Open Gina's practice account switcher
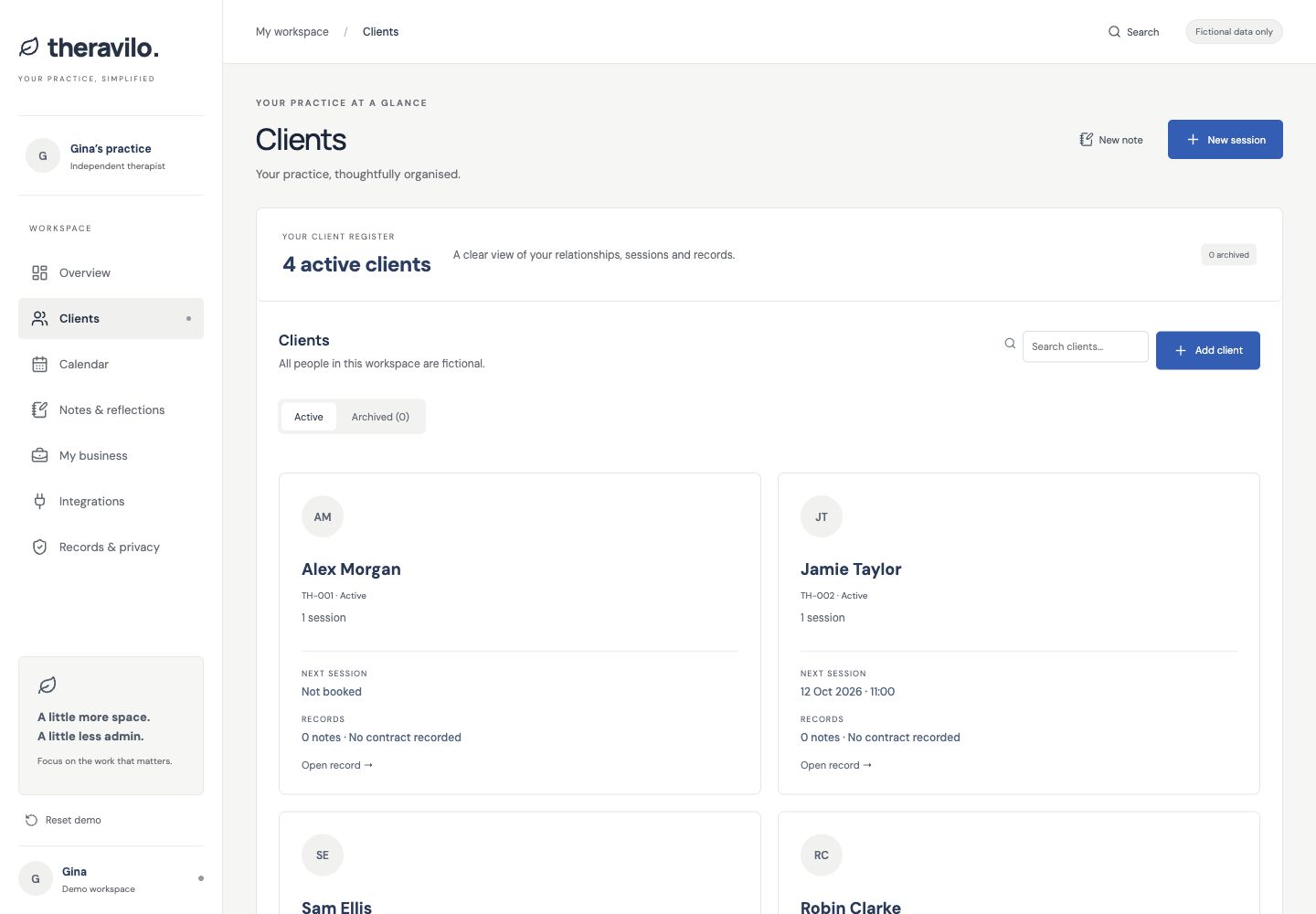The width and height of the screenshot is (1316, 914). coord(111,155)
